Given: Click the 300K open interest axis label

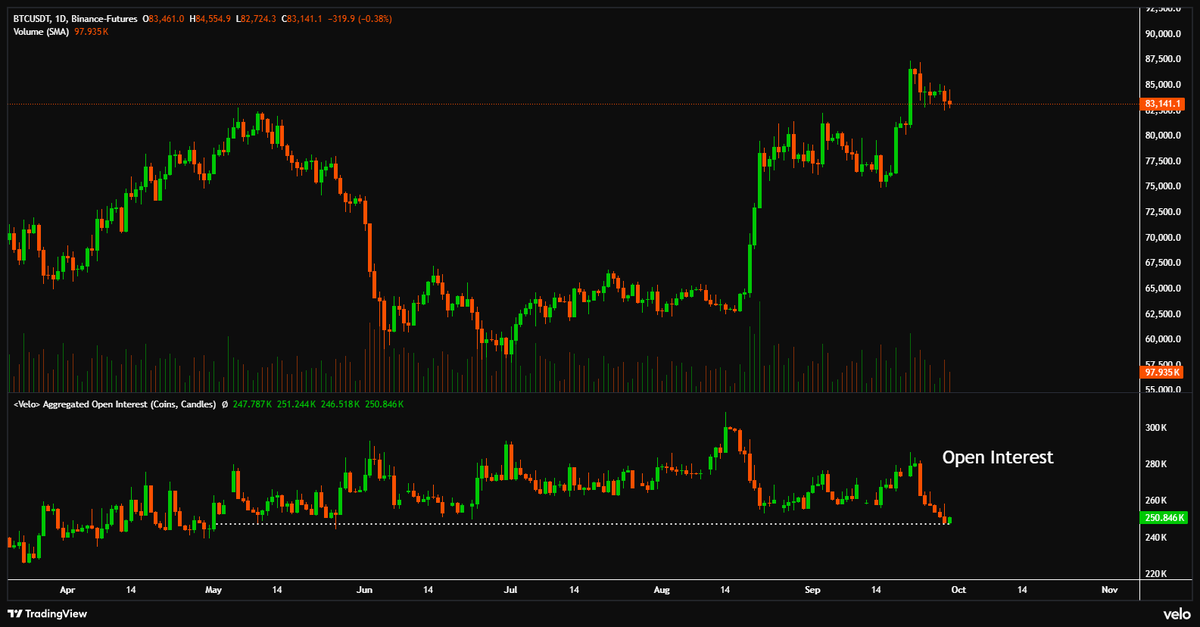Looking at the screenshot, I should point(1156,428).
